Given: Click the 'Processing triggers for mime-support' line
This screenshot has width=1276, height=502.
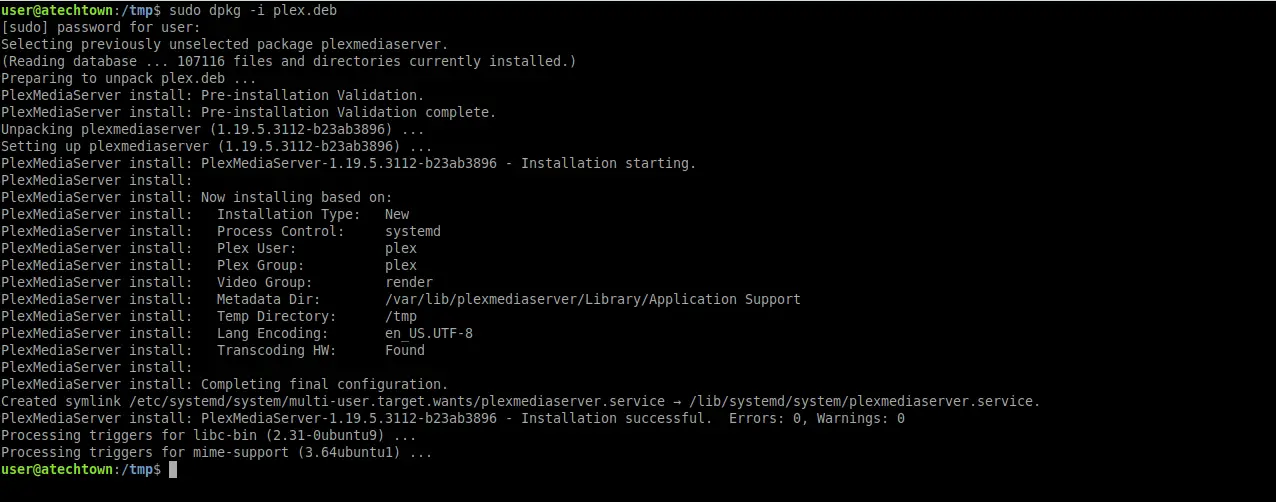Looking at the screenshot, I should (x=217, y=452).
